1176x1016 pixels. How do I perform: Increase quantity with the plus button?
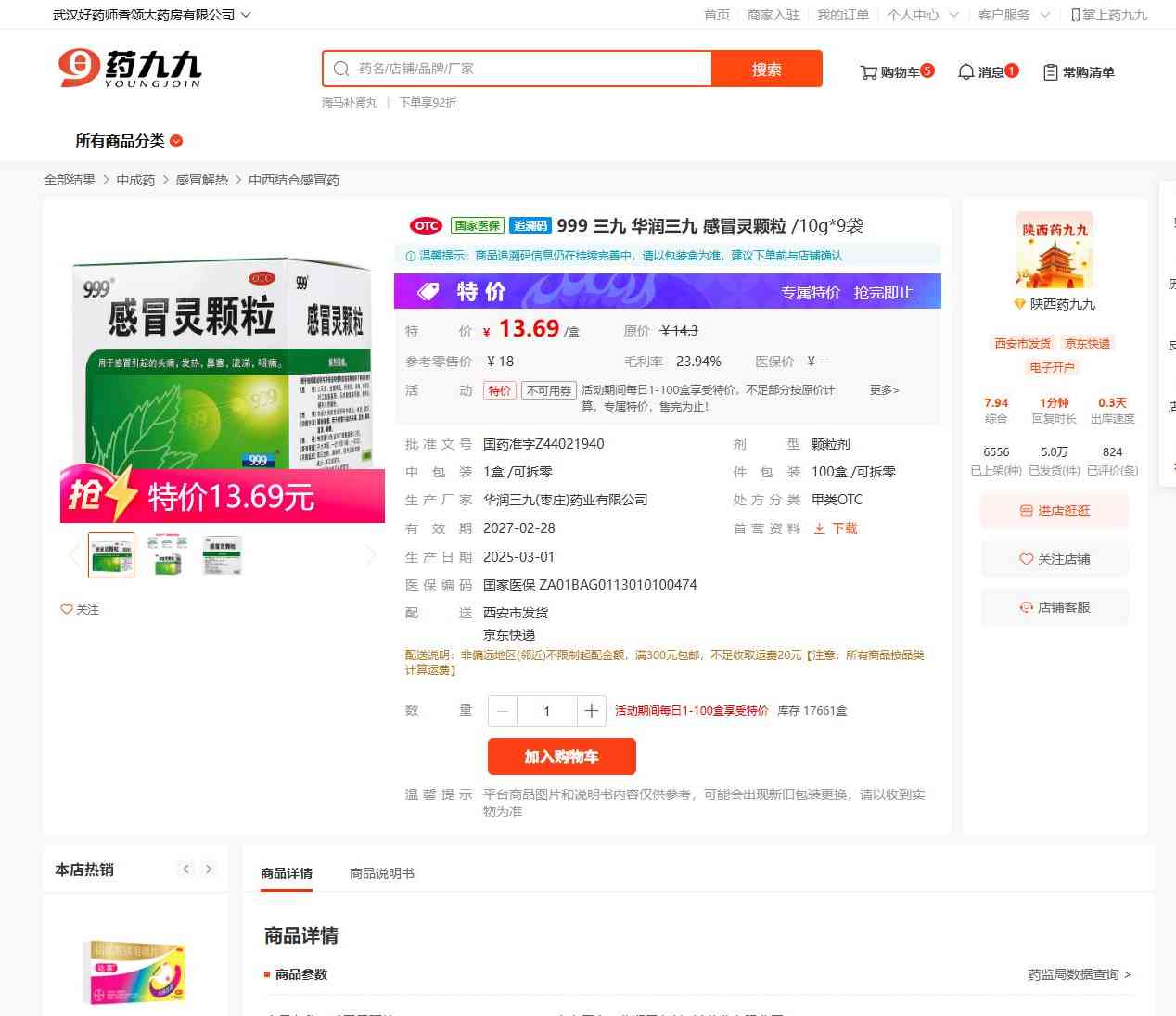591,711
